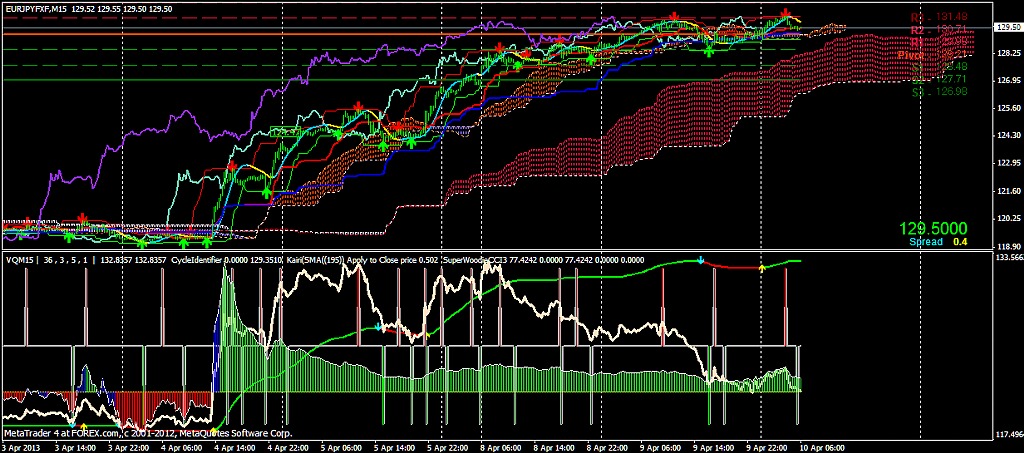The width and height of the screenshot is (1024, 453).
Task: Click the 5 Apr 14:00 time label
Action: tap(396, 448)
